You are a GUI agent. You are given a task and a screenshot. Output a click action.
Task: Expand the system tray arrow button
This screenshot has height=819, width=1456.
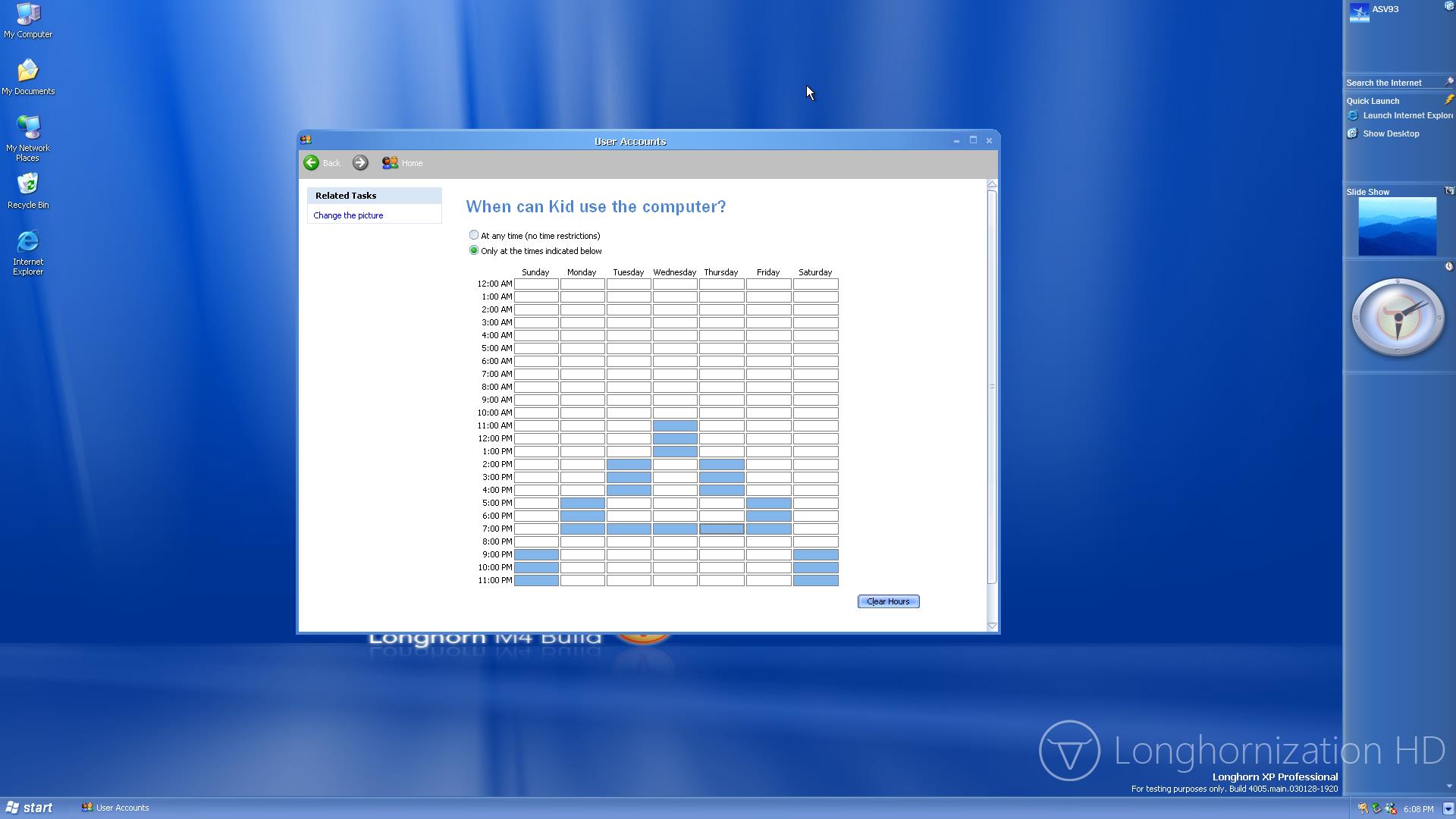(1448, 808)
